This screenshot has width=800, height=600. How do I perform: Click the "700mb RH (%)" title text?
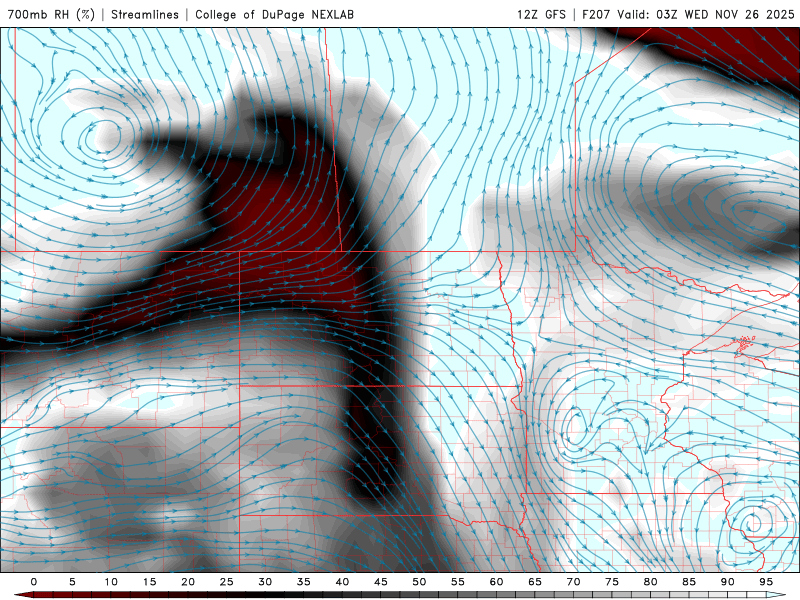click(x=51, y=14)
